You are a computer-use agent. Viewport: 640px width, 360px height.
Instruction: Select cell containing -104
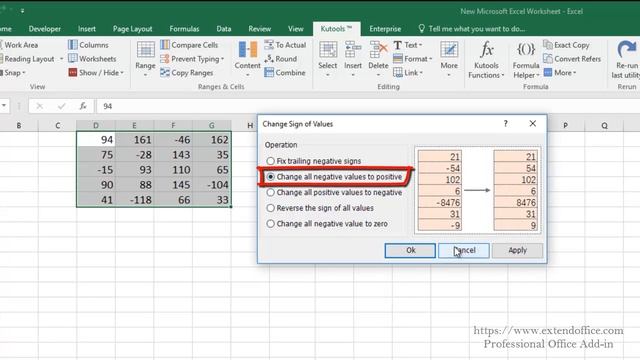[x=211, y=184]
